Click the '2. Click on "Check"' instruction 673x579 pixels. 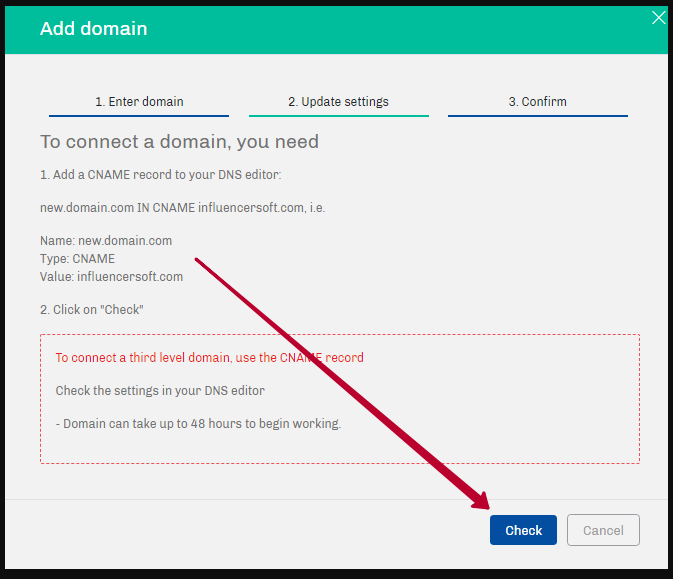tap(92, 309)
